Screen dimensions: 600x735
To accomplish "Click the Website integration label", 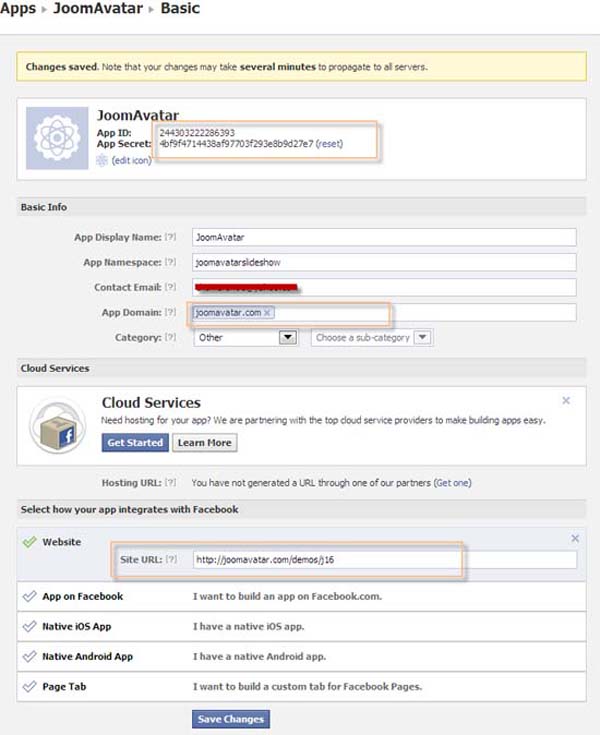I will point(61,542).
